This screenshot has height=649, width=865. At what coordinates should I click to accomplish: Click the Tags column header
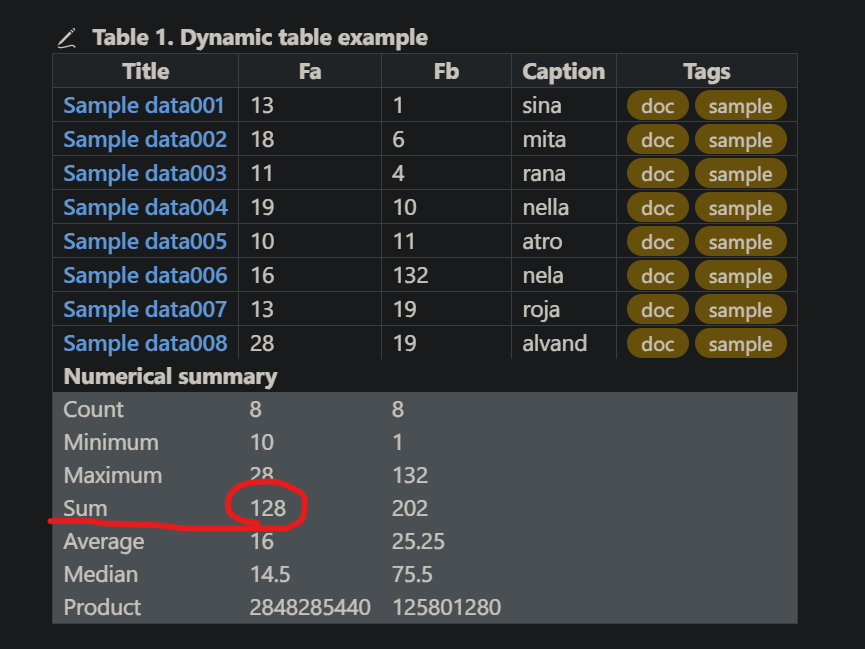707,71
